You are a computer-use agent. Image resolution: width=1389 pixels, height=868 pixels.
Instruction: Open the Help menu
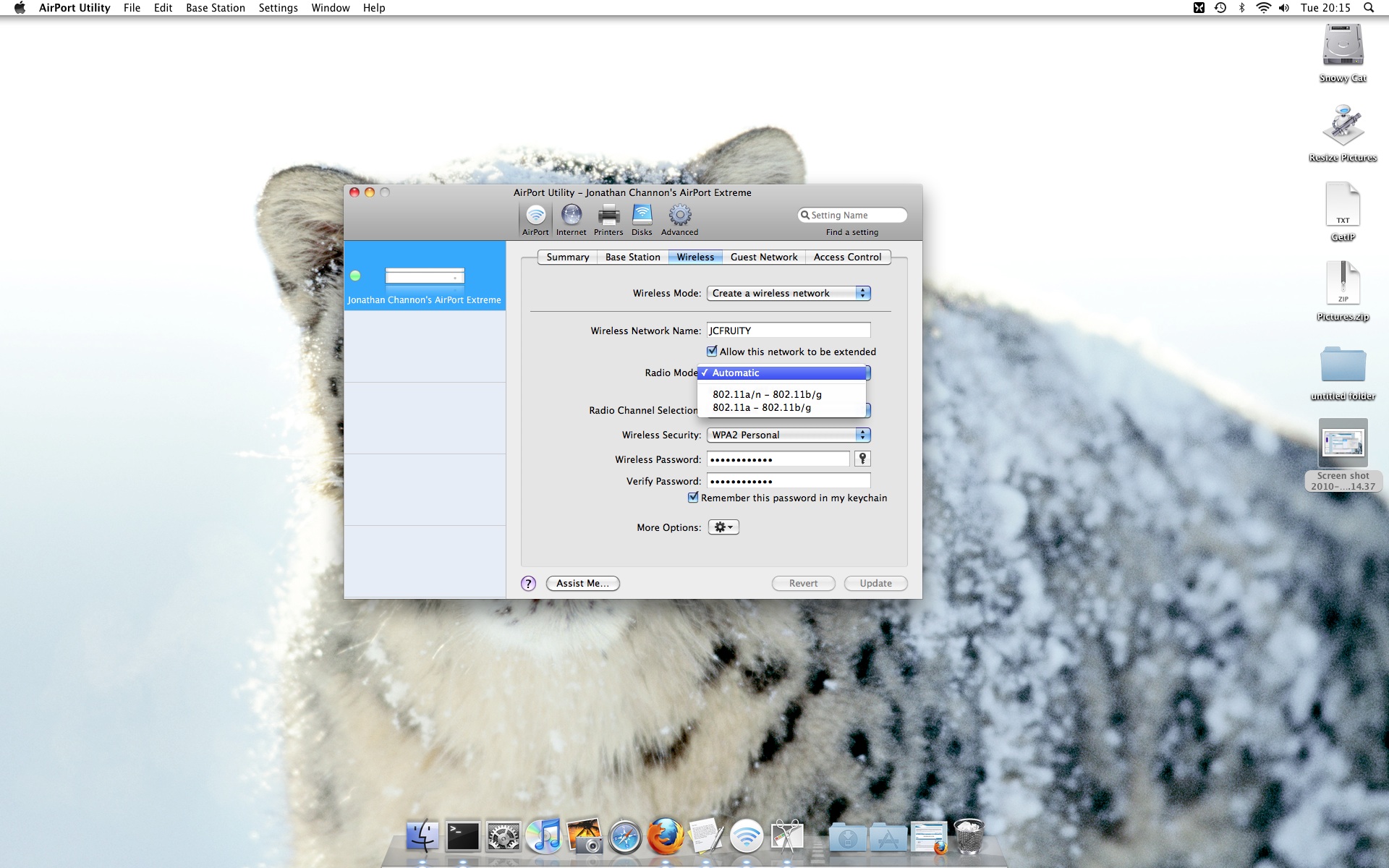[374, 8]
